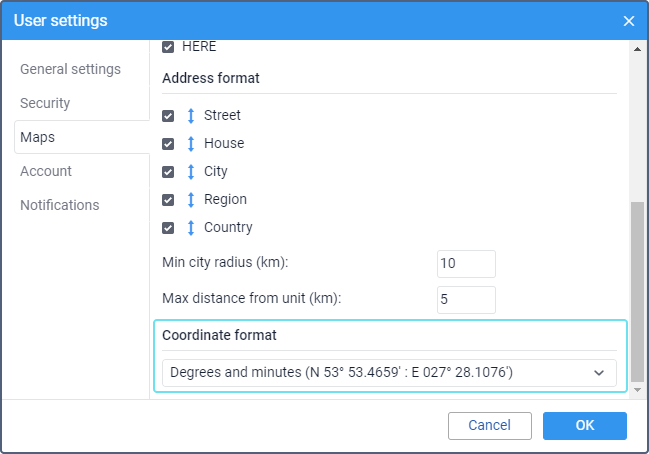Screen dimensions: 649x454
Task: Click the reorder arrow icon beside City
Action: pos(191,172)
